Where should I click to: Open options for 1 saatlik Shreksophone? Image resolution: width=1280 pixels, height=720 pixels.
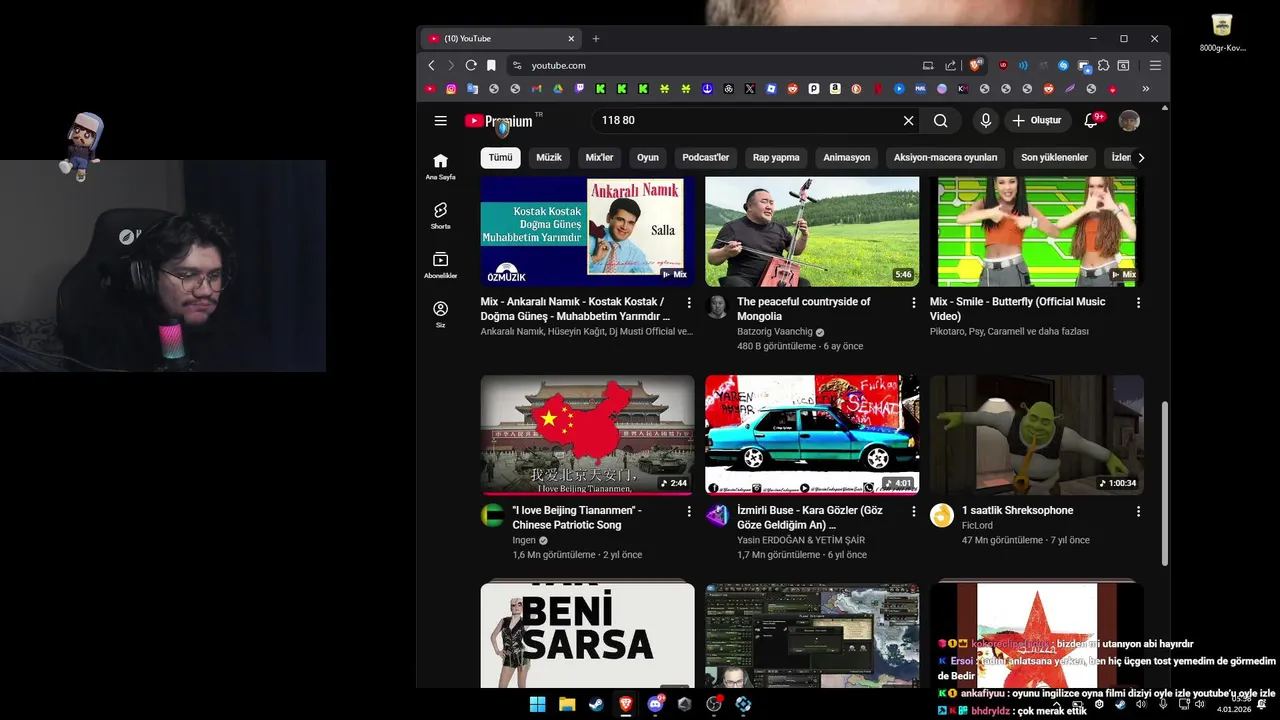click(1138, 511)
